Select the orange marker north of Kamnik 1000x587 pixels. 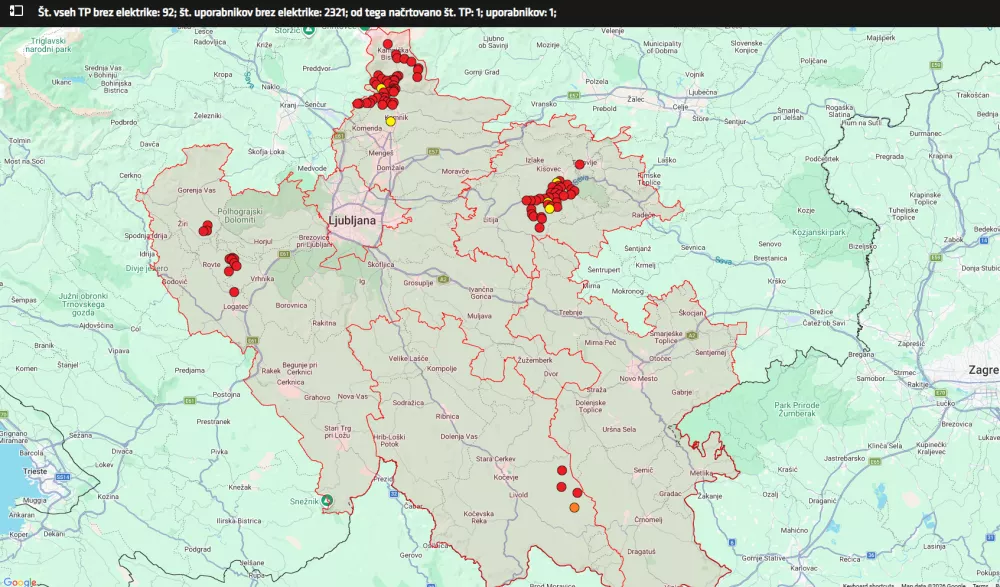pos(380,86)
